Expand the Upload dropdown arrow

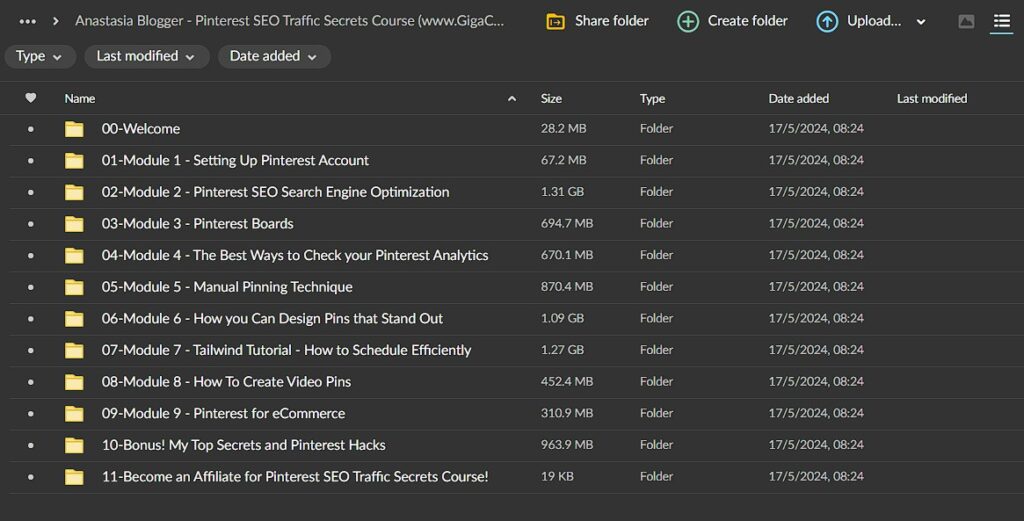(x=921, y=22)
